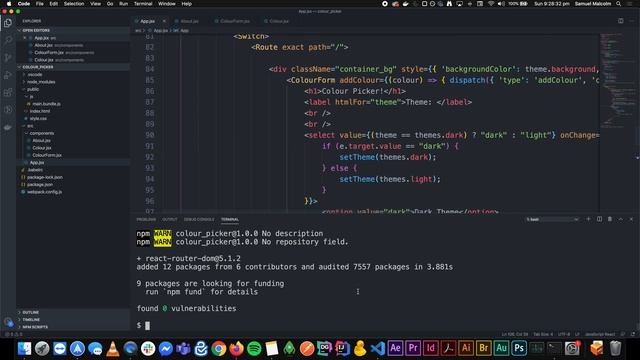Open After Effects from the dock
The height and width of the screenshot is (360, 640).
395,349
